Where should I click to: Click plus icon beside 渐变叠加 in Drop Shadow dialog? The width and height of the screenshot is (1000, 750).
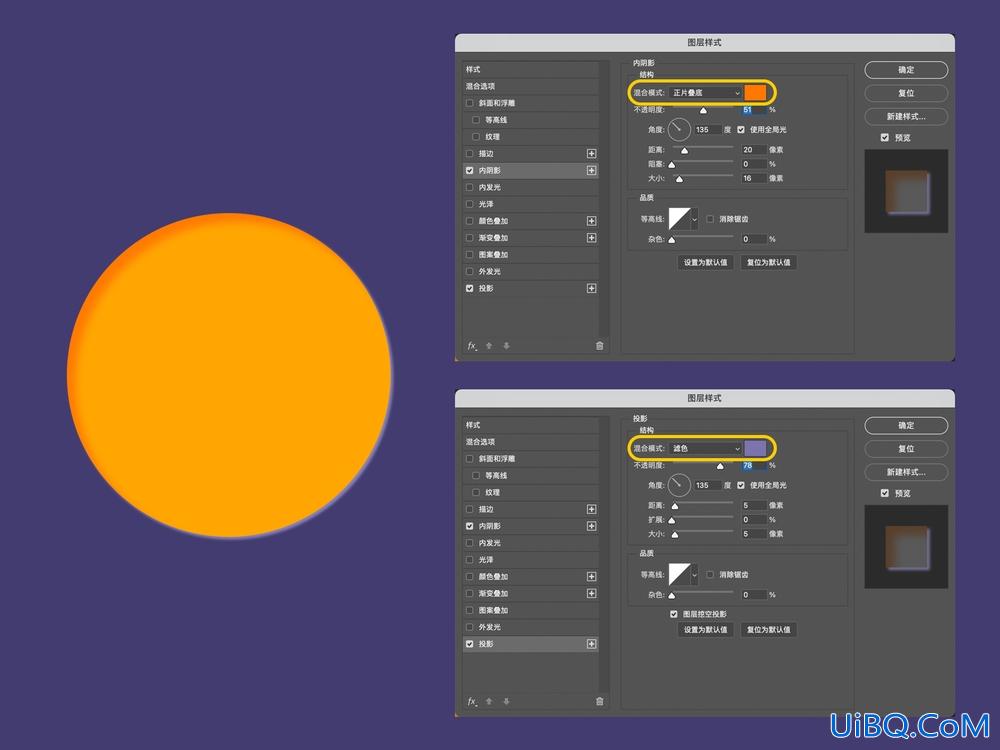[x=591, y=594]
